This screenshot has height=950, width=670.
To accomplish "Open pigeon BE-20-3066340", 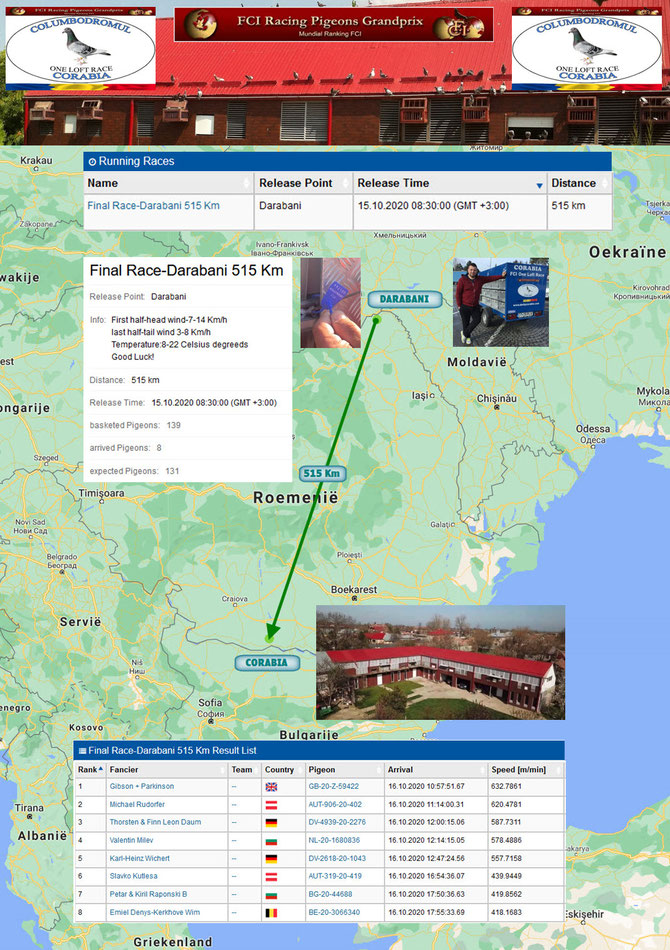I will [x=334, y=912].
